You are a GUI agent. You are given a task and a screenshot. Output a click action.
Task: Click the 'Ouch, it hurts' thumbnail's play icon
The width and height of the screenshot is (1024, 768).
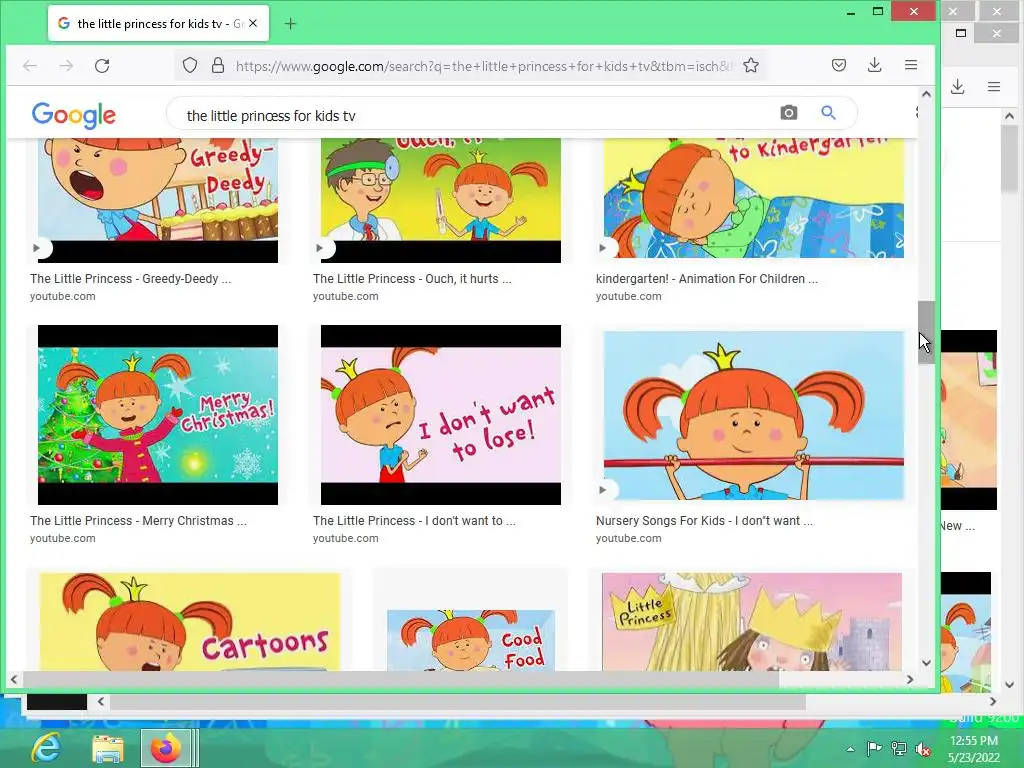(x=319, y=248)
